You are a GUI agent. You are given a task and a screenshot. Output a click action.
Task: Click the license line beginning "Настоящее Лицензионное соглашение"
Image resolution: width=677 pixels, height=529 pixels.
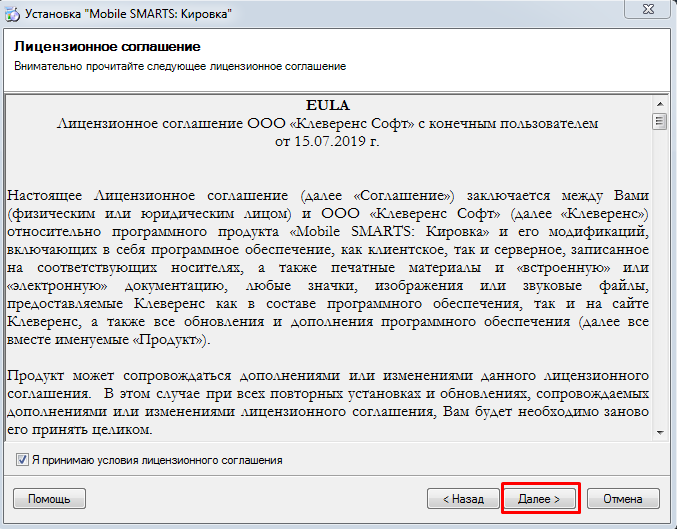328,196
